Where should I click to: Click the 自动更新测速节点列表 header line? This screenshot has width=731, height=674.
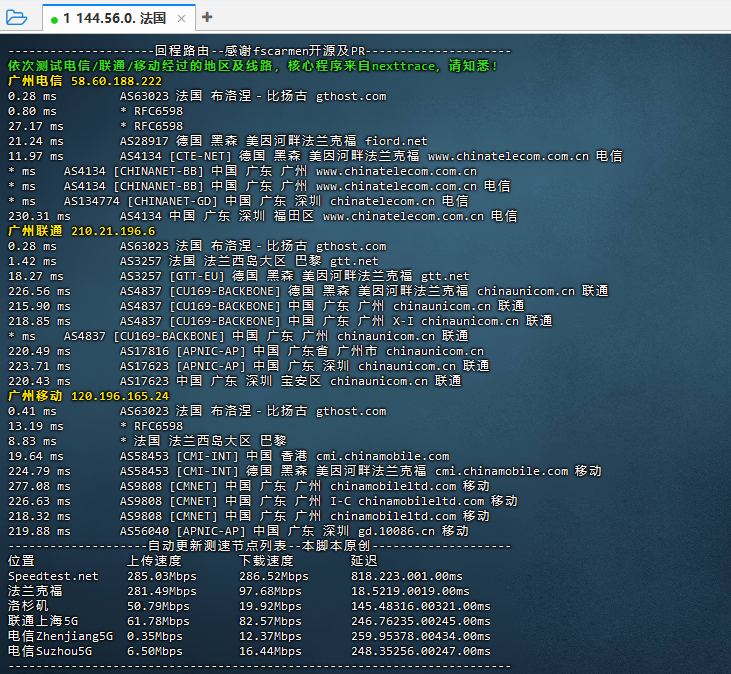click(x=260, y=546)
